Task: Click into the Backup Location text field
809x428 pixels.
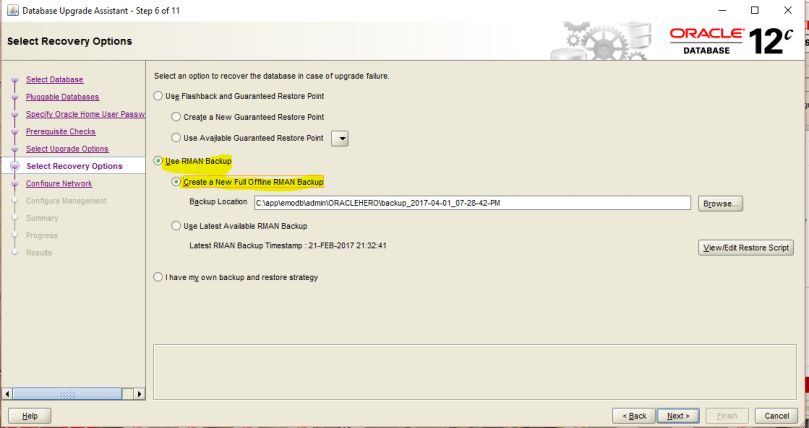Action: [x=472, y=203]
